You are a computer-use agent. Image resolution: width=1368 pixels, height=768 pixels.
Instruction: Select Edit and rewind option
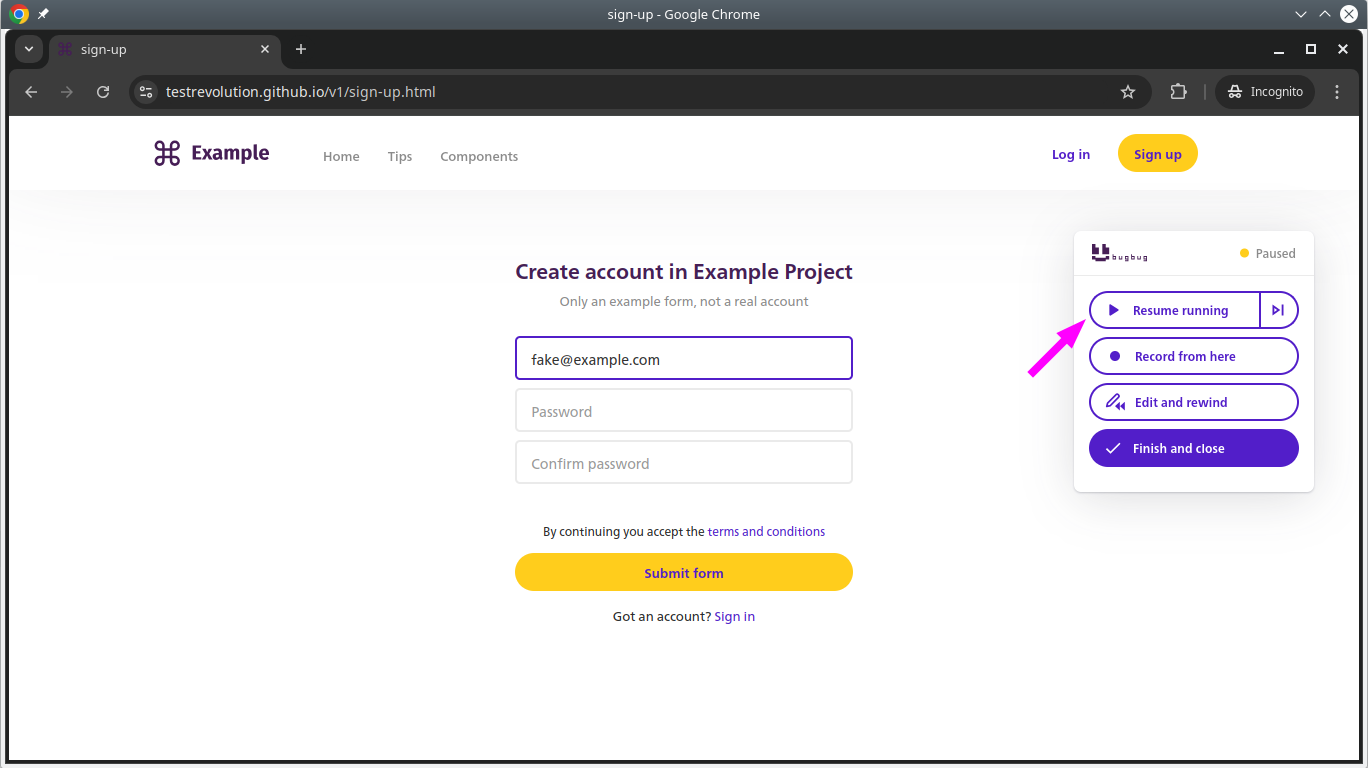click(1193, 402)
